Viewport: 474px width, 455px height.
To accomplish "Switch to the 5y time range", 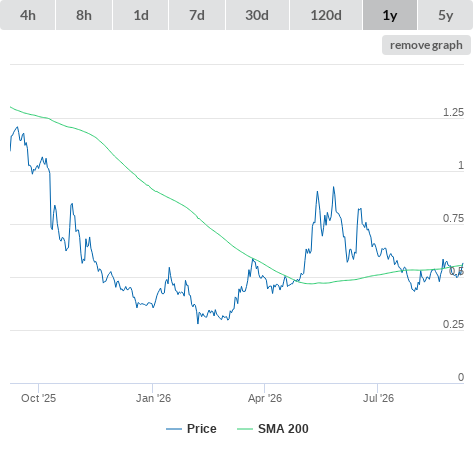I will click(x=445, y=15).
